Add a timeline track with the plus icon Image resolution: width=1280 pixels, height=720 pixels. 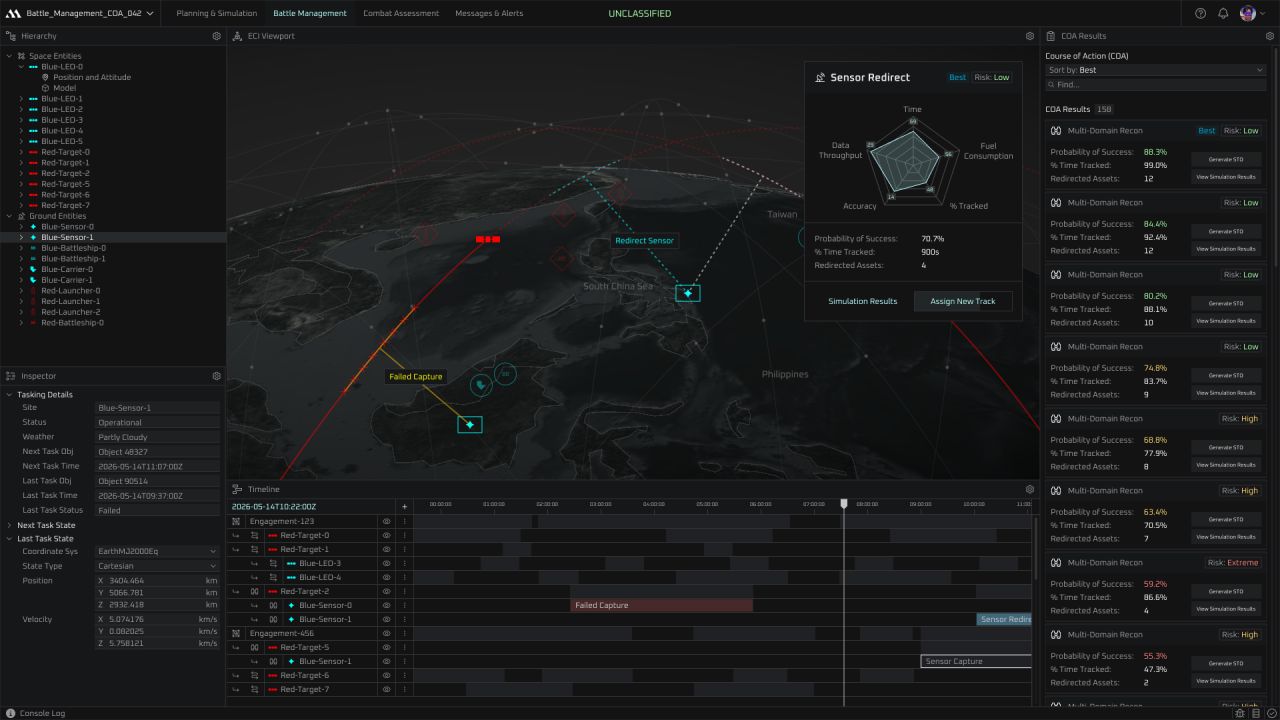(x=404, y=507)
